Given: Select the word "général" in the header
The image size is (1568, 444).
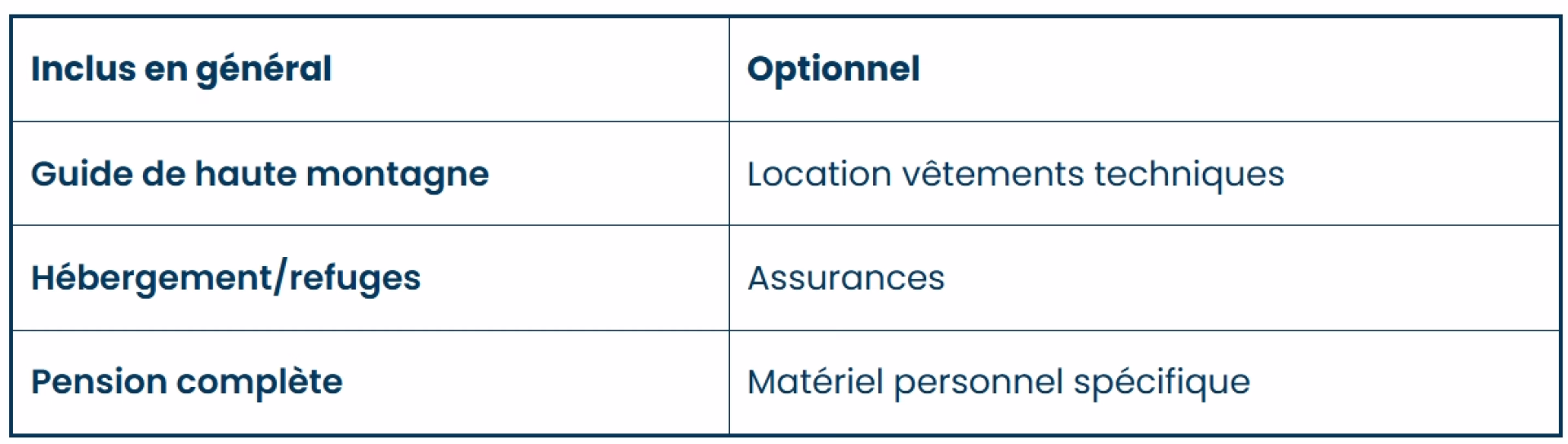Looking at the screenshot, I should click(x=264, y=69).
